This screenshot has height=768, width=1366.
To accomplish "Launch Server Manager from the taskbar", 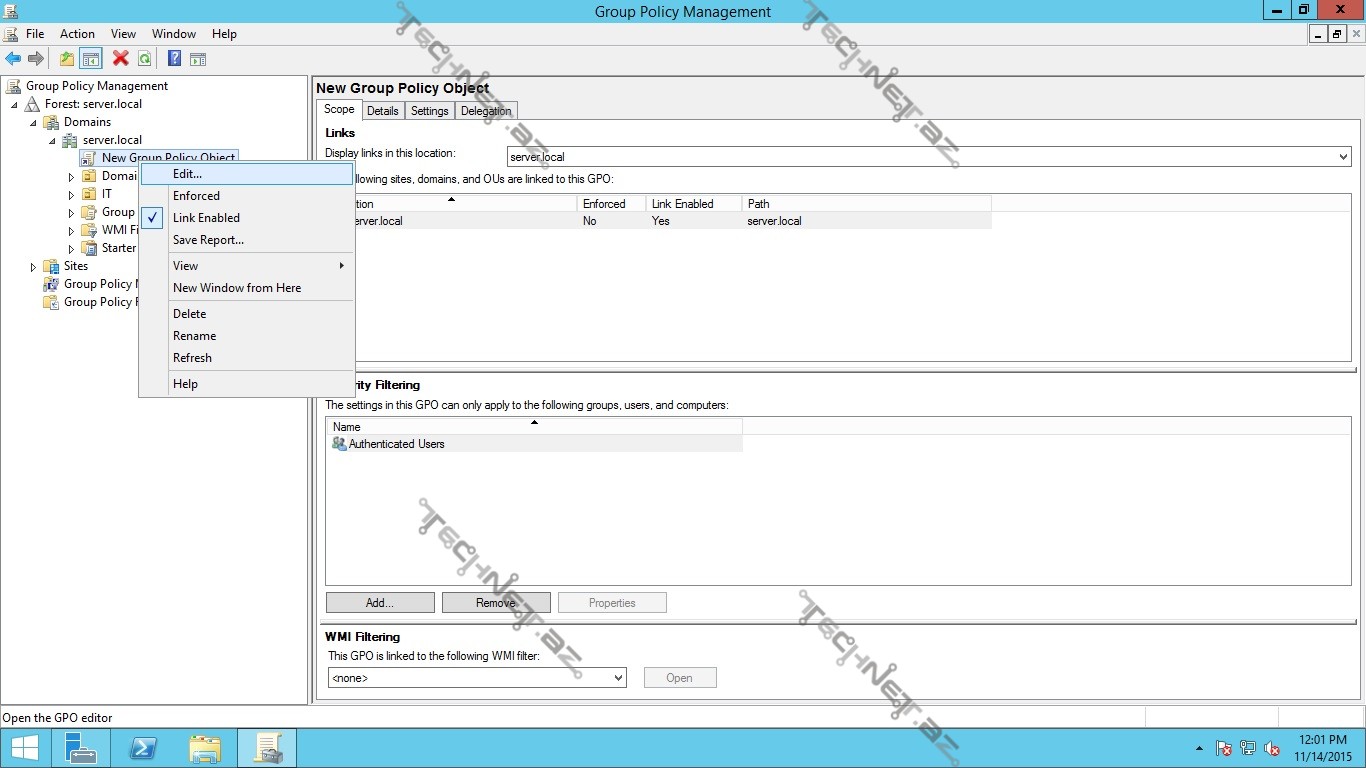I will click(81, 748).
